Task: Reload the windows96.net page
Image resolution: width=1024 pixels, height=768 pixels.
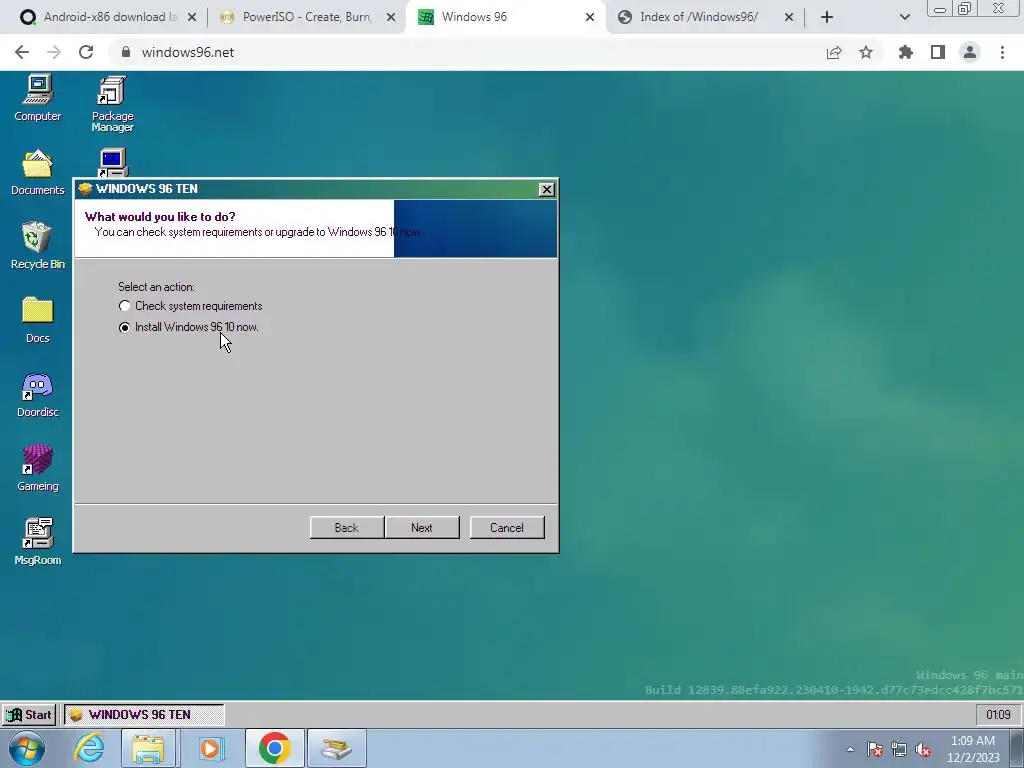Action: coord(86,52)
